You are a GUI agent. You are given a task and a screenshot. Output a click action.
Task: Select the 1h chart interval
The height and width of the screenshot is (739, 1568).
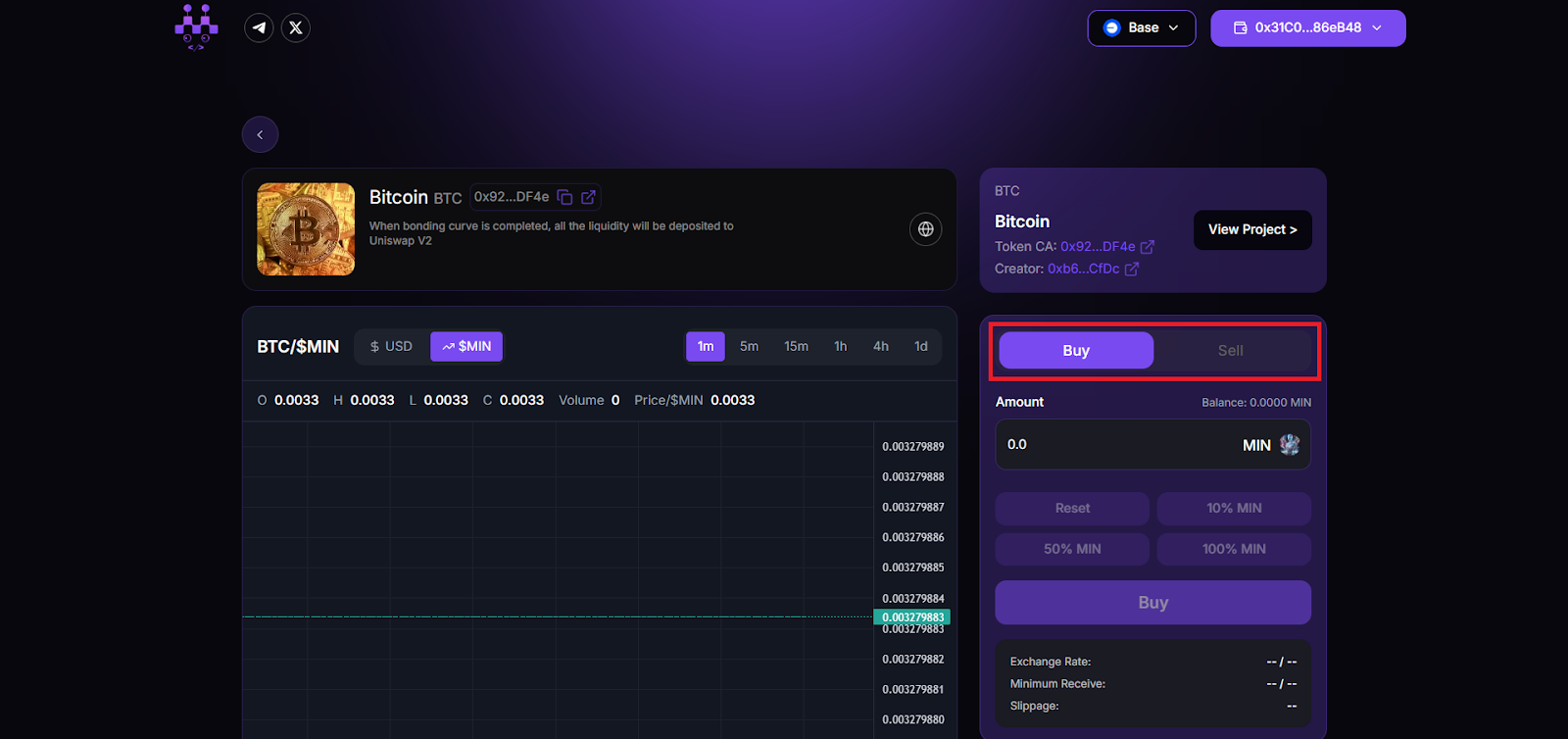[x=840, y=346]
